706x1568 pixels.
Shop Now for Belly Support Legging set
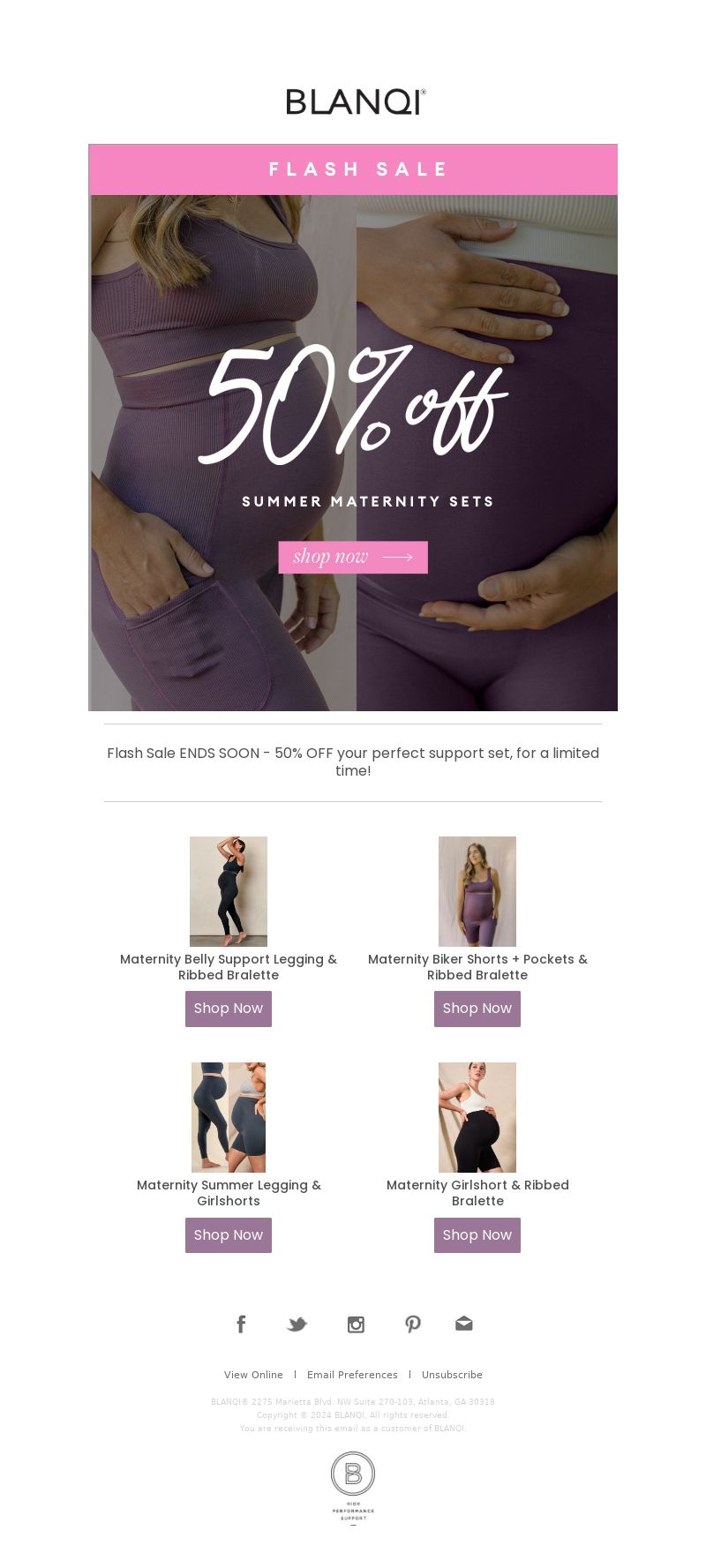[x=229, y=1009]
